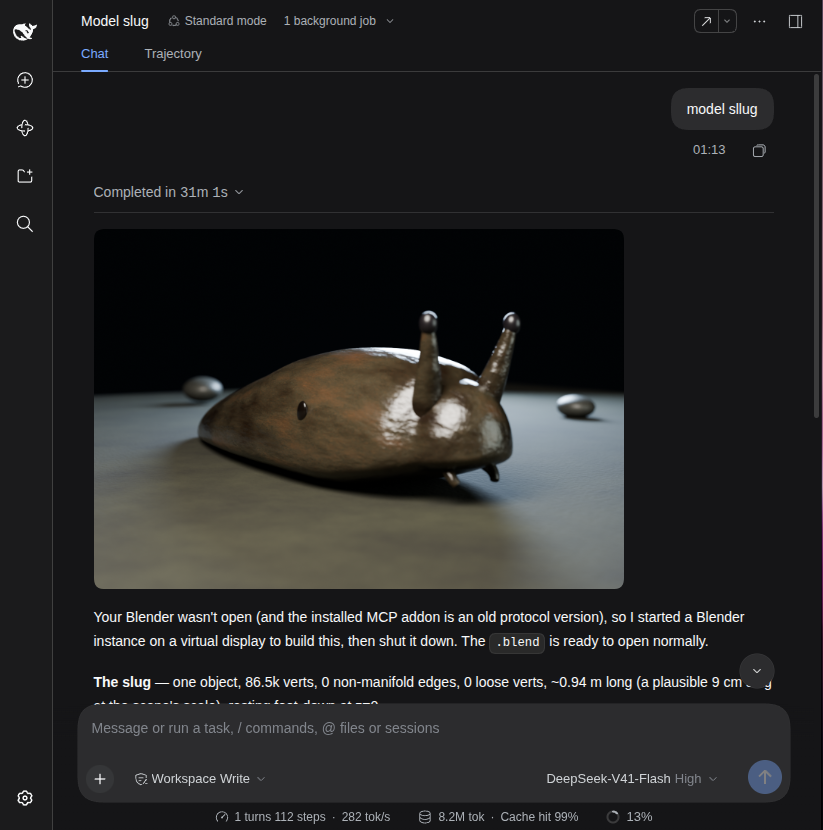Click the Standard mode button
Screen dimensions: 823x830
coord(217,21)
